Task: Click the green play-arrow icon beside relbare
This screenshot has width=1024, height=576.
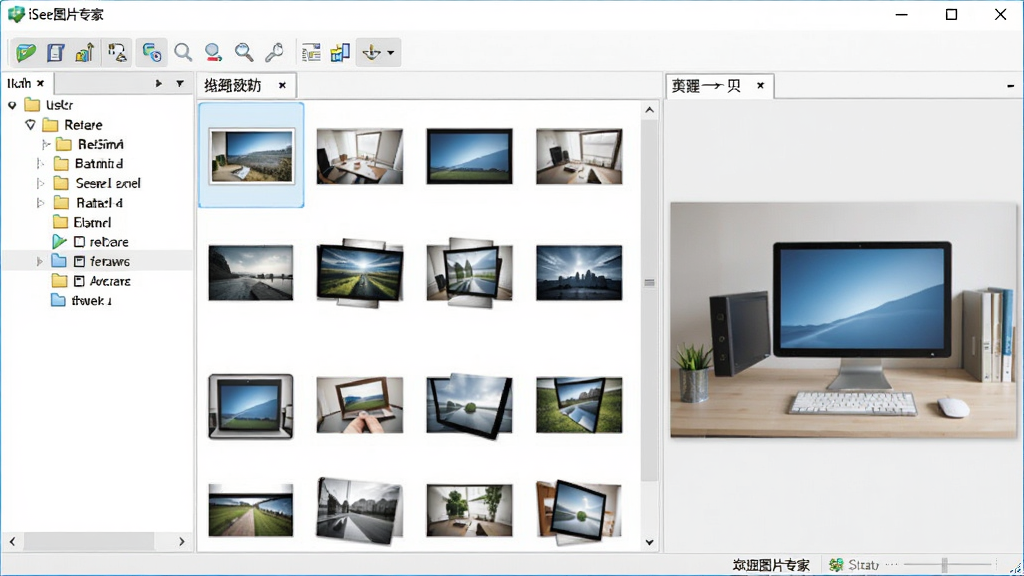Action: coord(59,242)
